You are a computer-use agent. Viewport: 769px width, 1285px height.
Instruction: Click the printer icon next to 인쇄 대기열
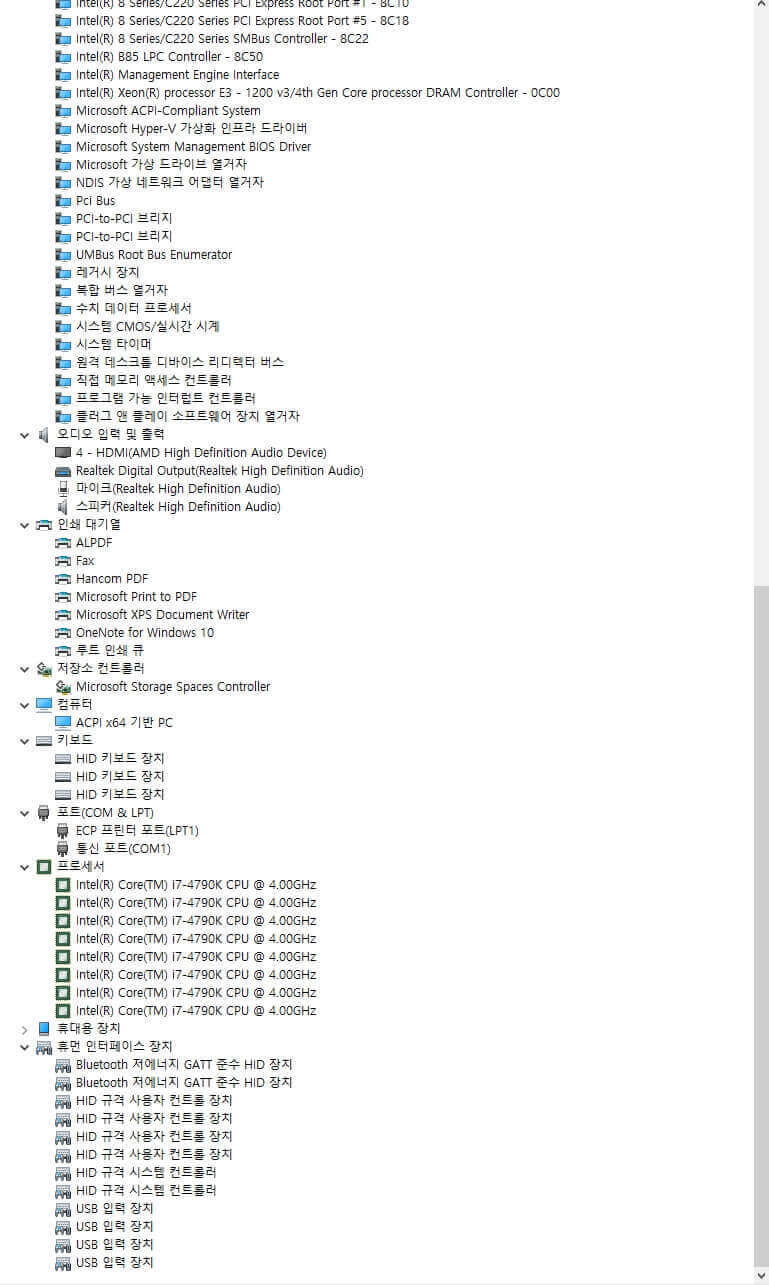point(43,524)
